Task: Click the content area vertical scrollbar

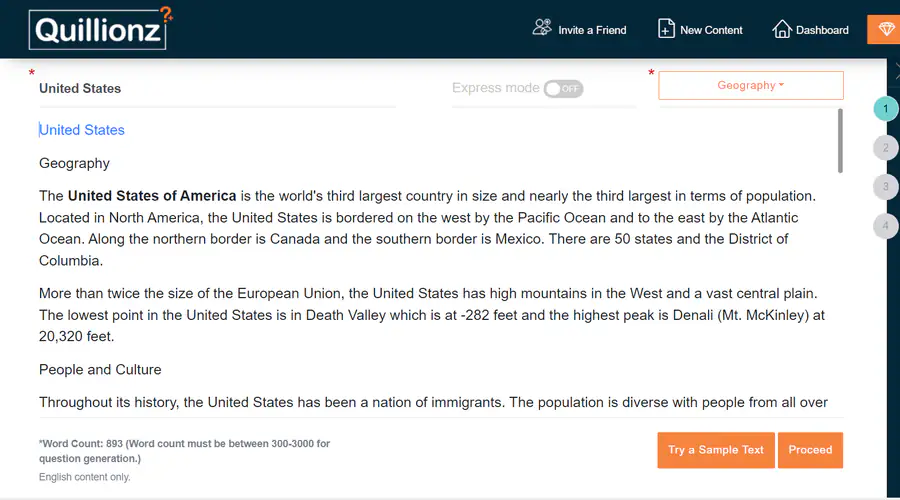Action: tap(840, 141)
